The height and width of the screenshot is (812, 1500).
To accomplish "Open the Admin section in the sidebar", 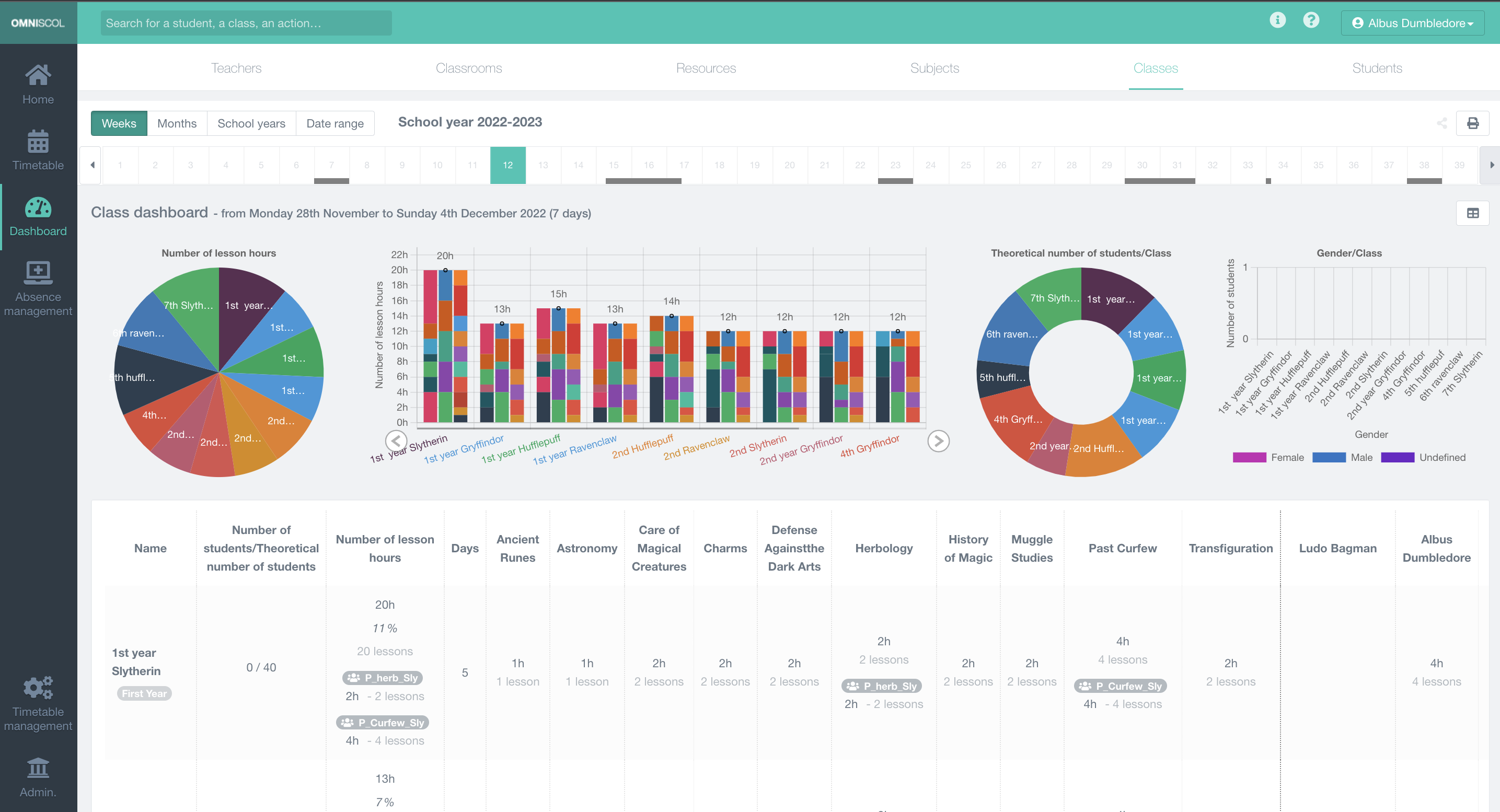I will (37, 777).
